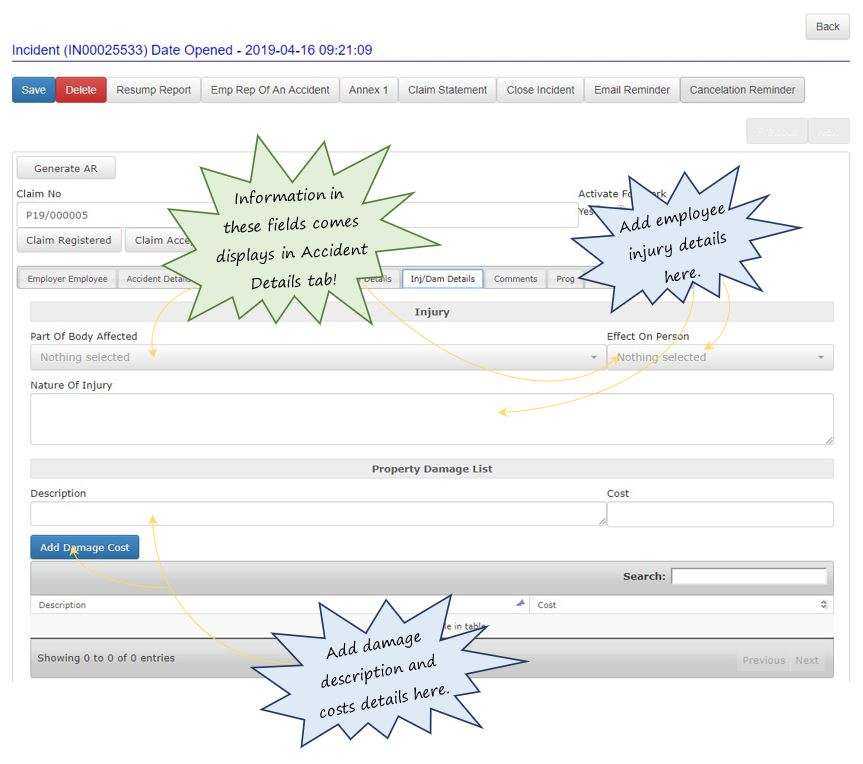
Task: Click the Generate AR button
Action: pyautogui.click(x=66, y=167)
